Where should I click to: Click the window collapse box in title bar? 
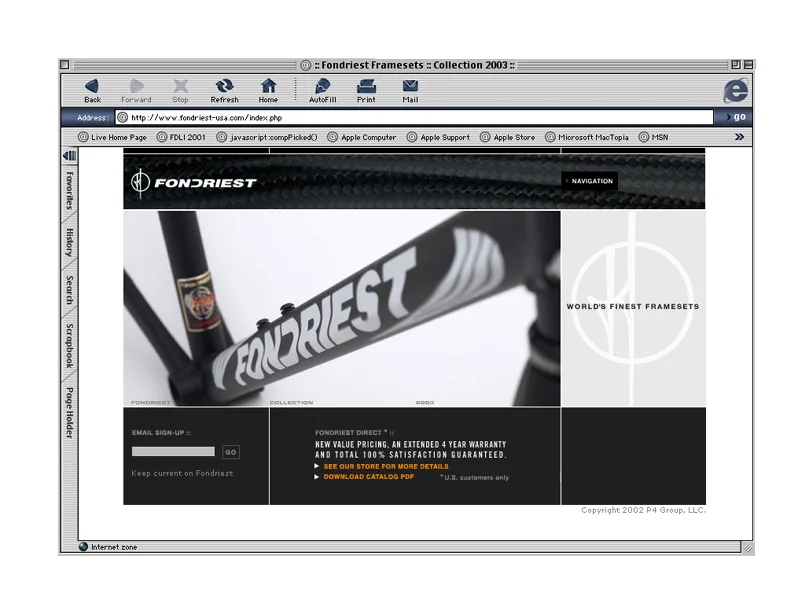click(748, 65)
